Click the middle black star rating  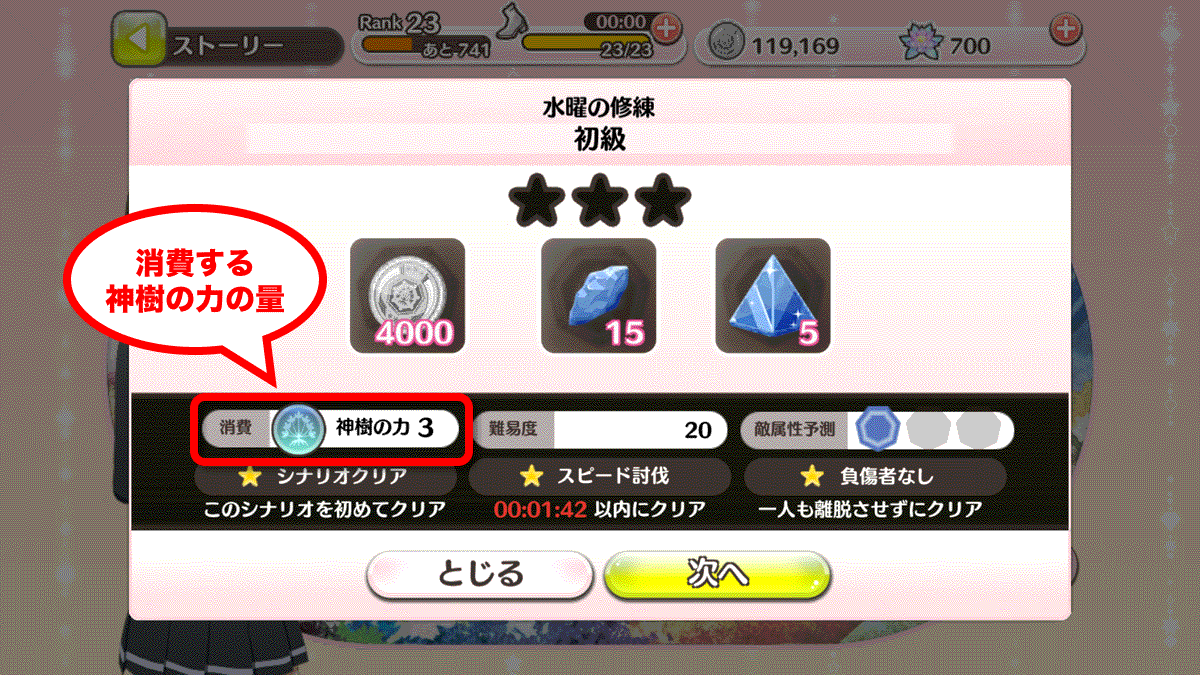pyautogui.click(x=597, y=201)
